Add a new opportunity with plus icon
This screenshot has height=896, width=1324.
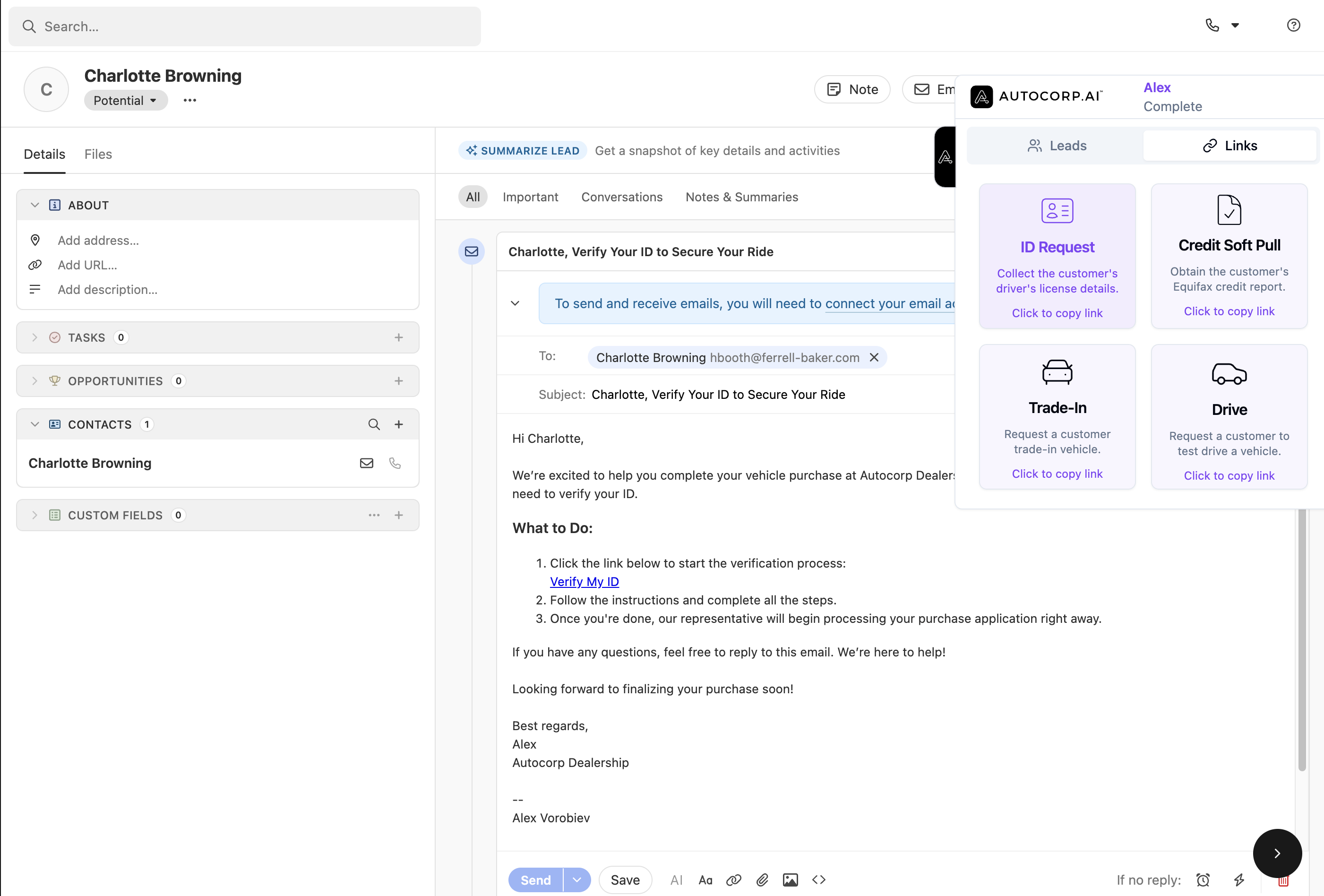coord(399,380)
